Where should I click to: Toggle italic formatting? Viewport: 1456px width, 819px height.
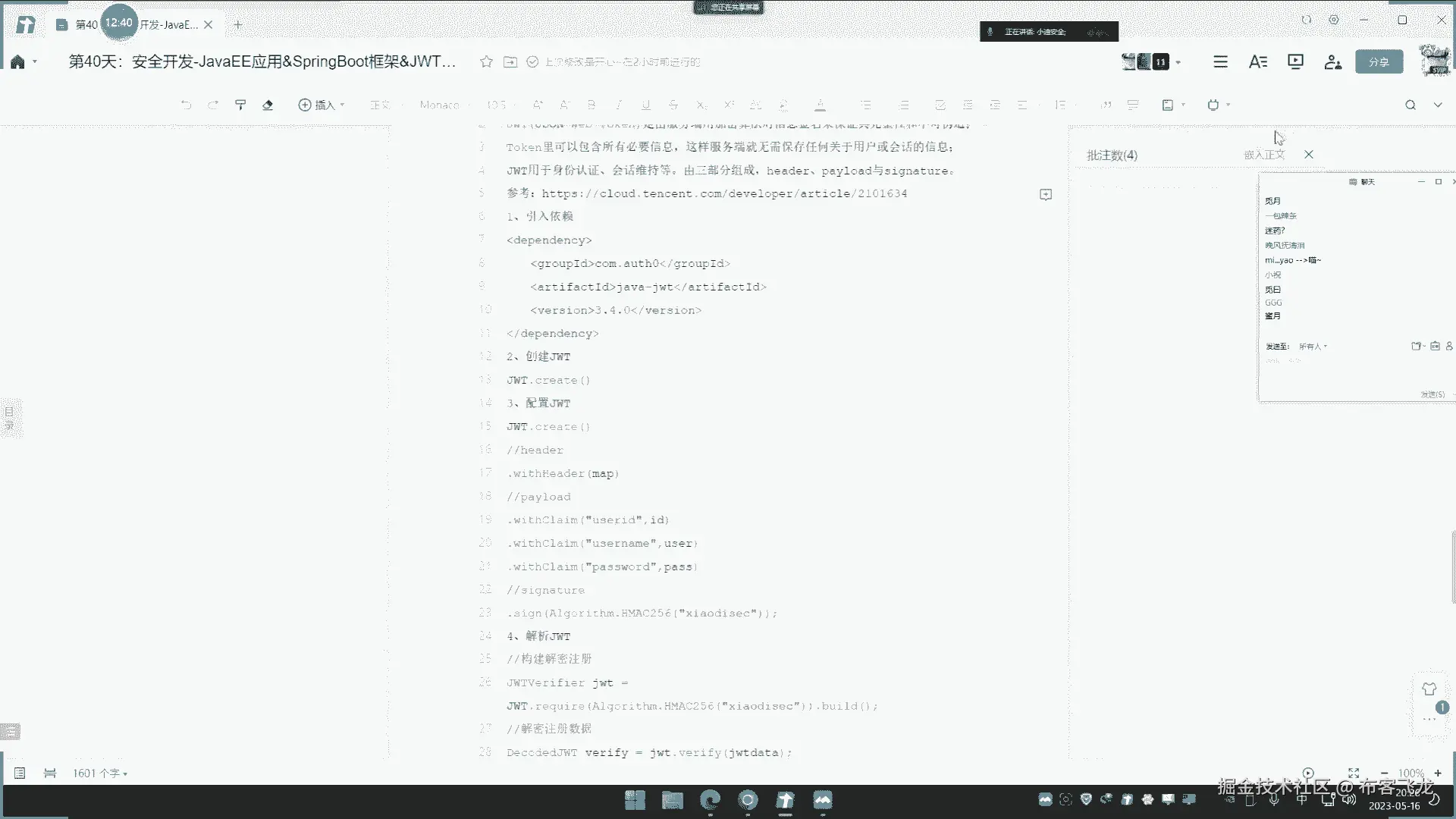point(619,105)
